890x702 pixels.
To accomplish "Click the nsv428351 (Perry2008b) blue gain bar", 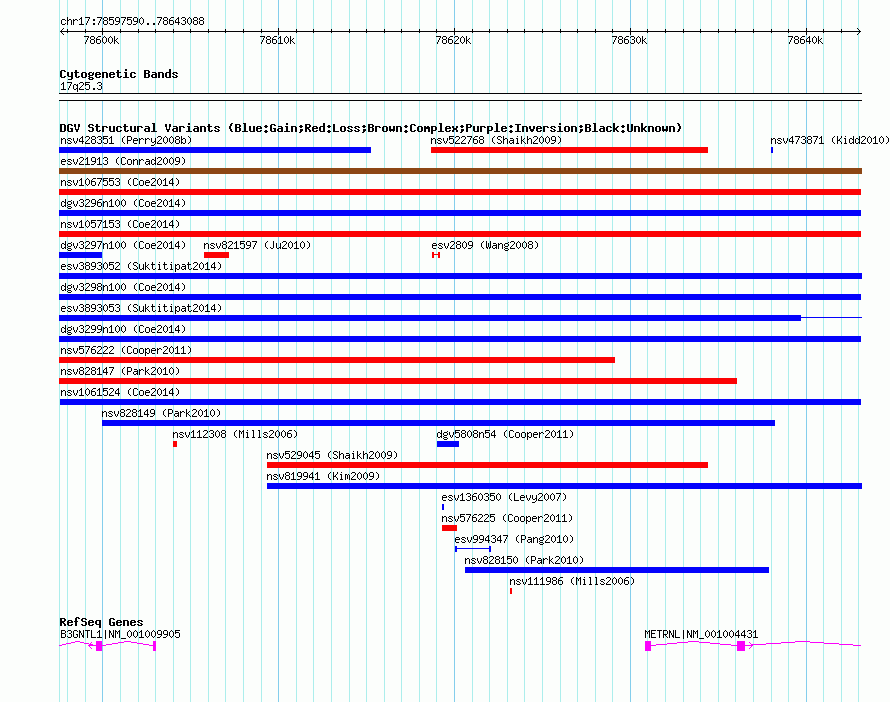I will [x=215, y=150].
